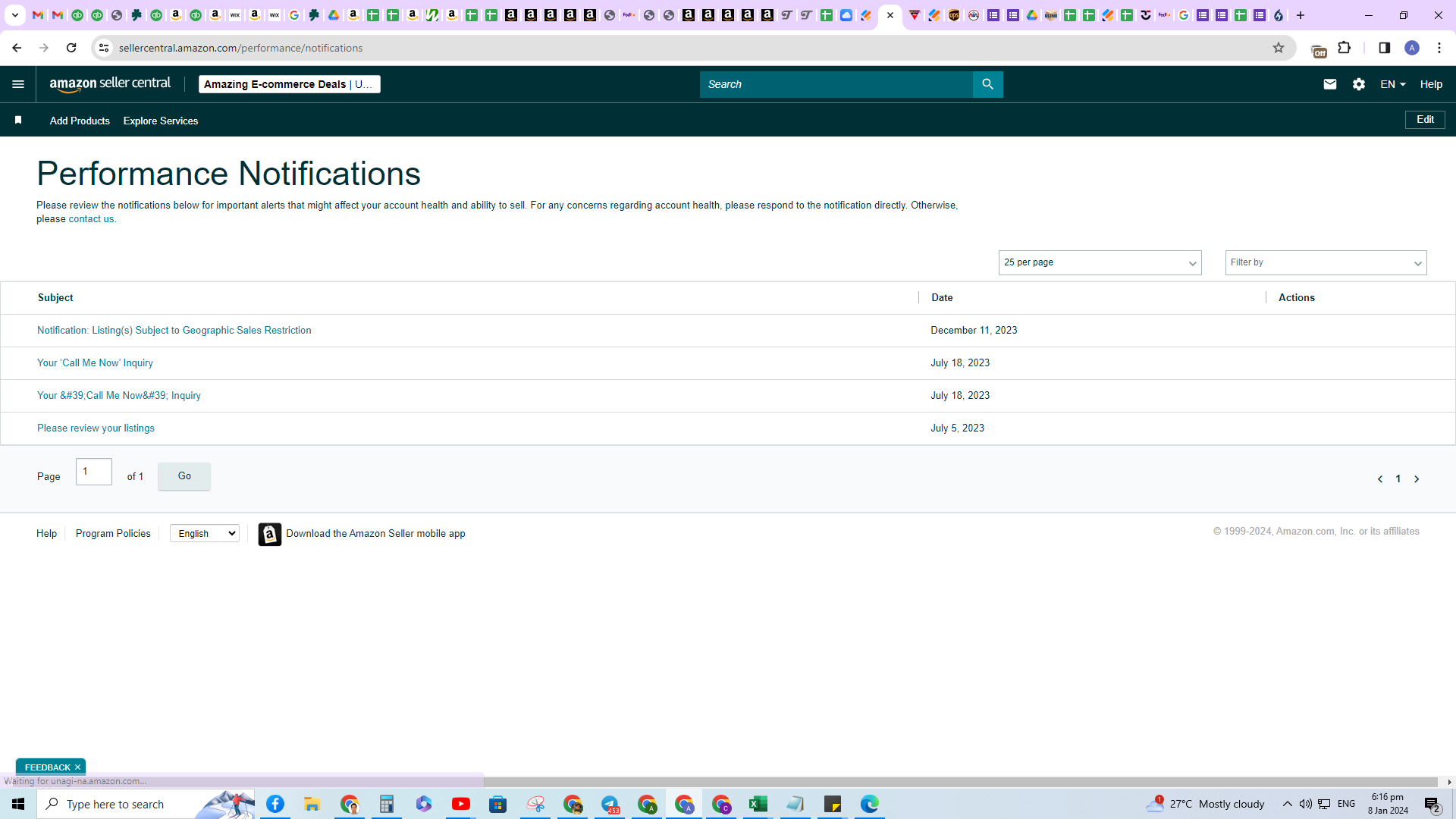The width and height of the screenshot is (1456, 819).
Task: Open the Amazing E-commerce Deals account switcher
Action: 290,84
